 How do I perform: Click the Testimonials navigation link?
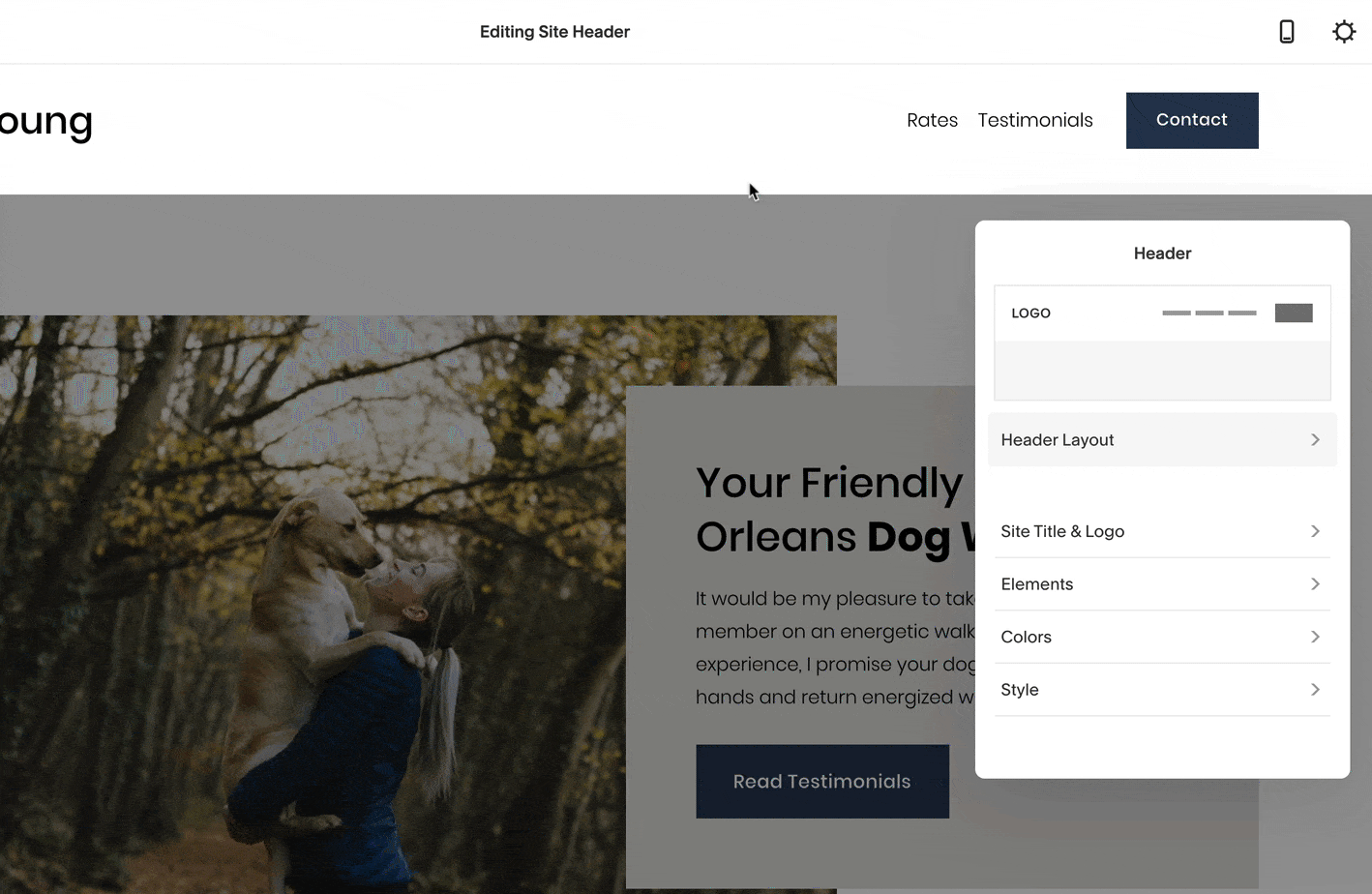pyautogui.click(x=1035, y=120)
